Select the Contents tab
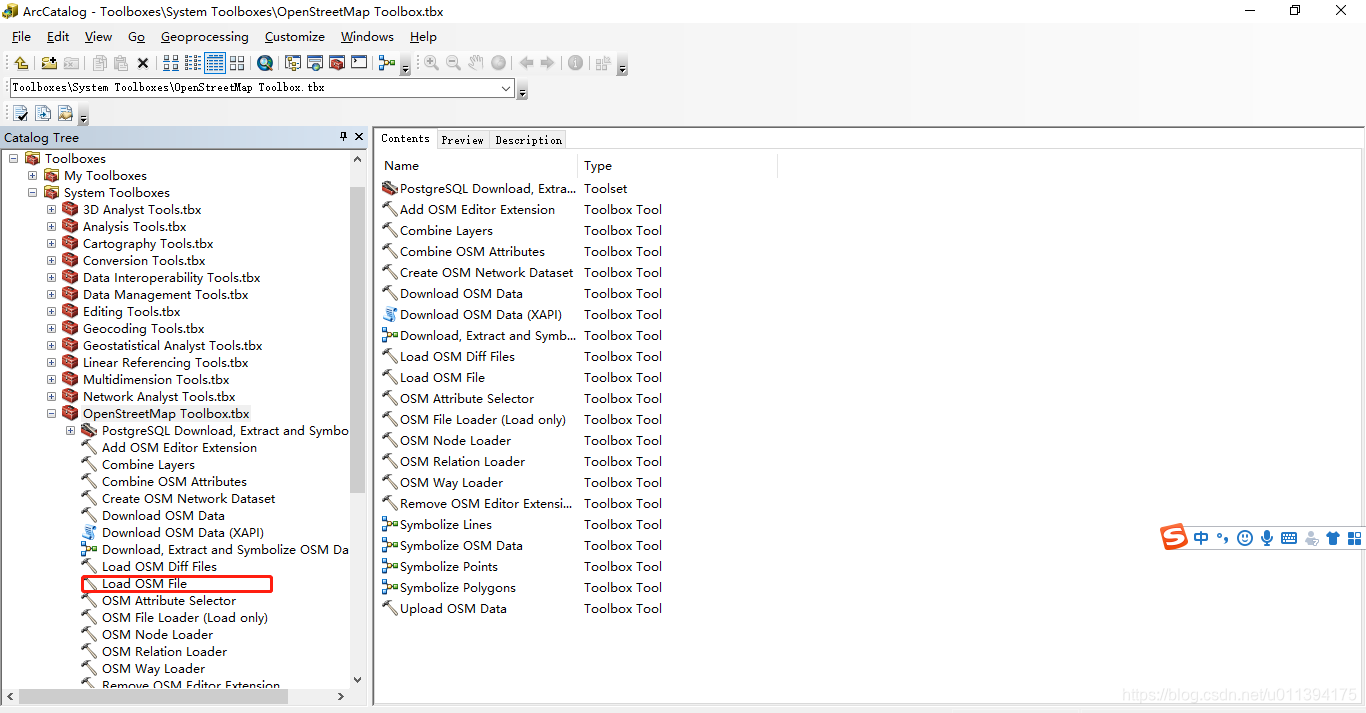Viewport: 1366px width, 713px height. 405,139
